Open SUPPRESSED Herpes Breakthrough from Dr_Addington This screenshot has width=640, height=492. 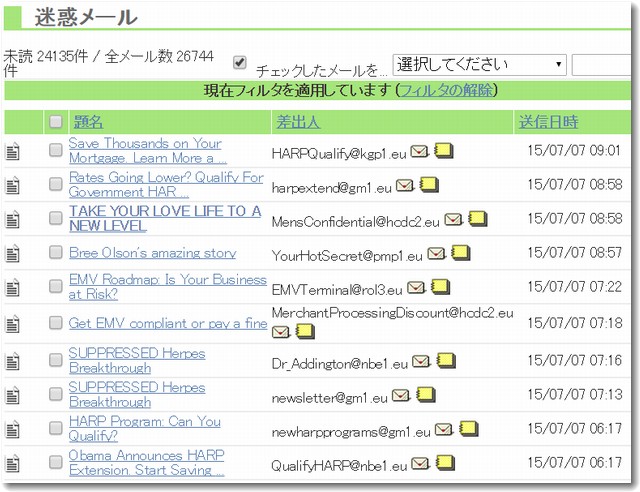tap(137, 361)
